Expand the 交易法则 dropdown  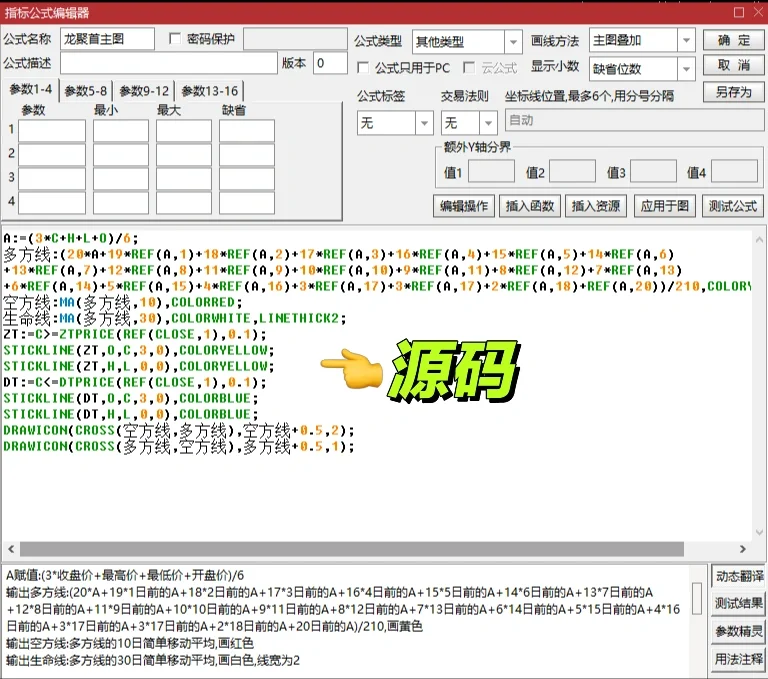[x=488, y=123]
